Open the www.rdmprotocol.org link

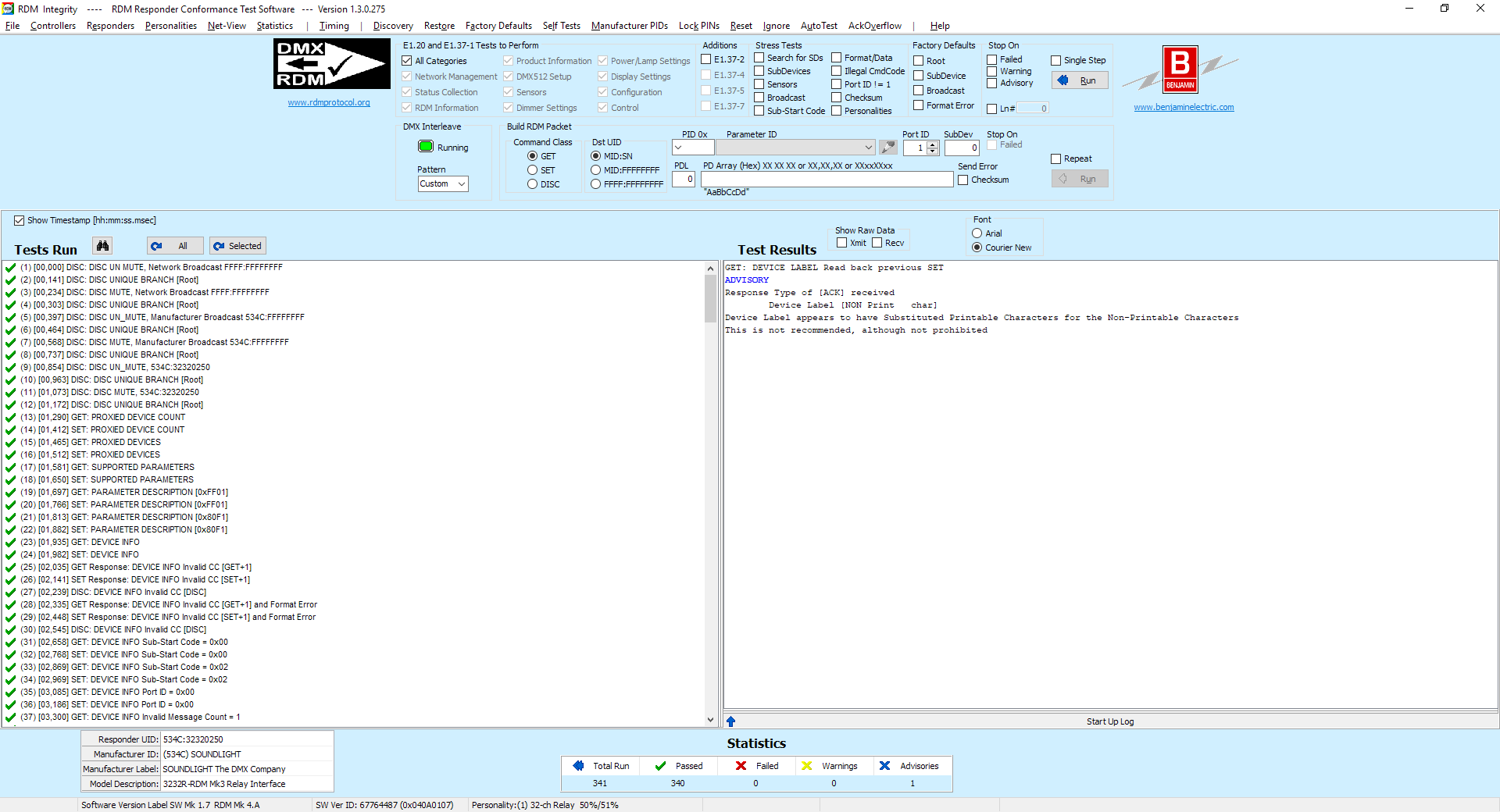click(328, 103)
